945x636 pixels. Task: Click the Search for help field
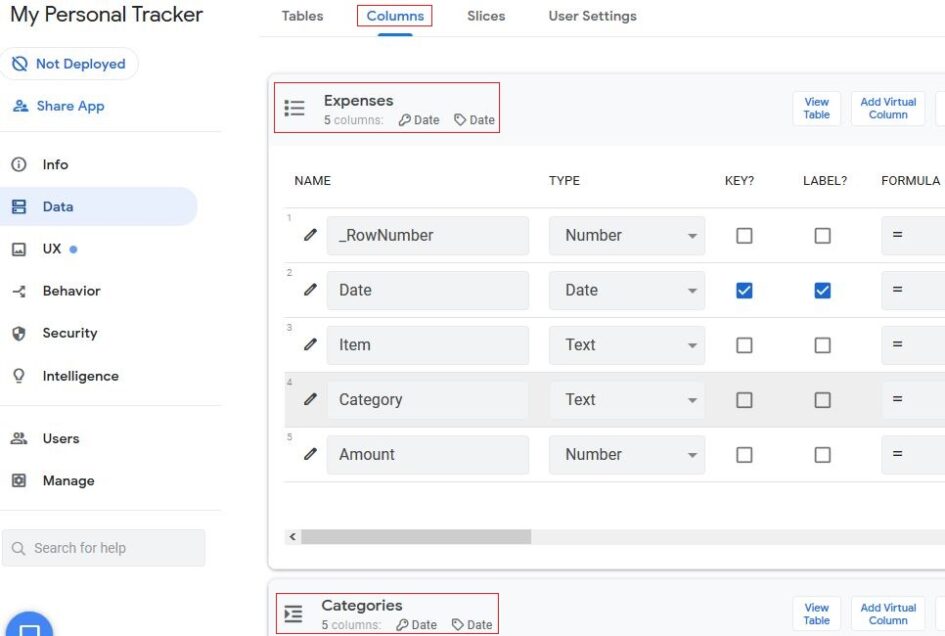click(104, 547)
